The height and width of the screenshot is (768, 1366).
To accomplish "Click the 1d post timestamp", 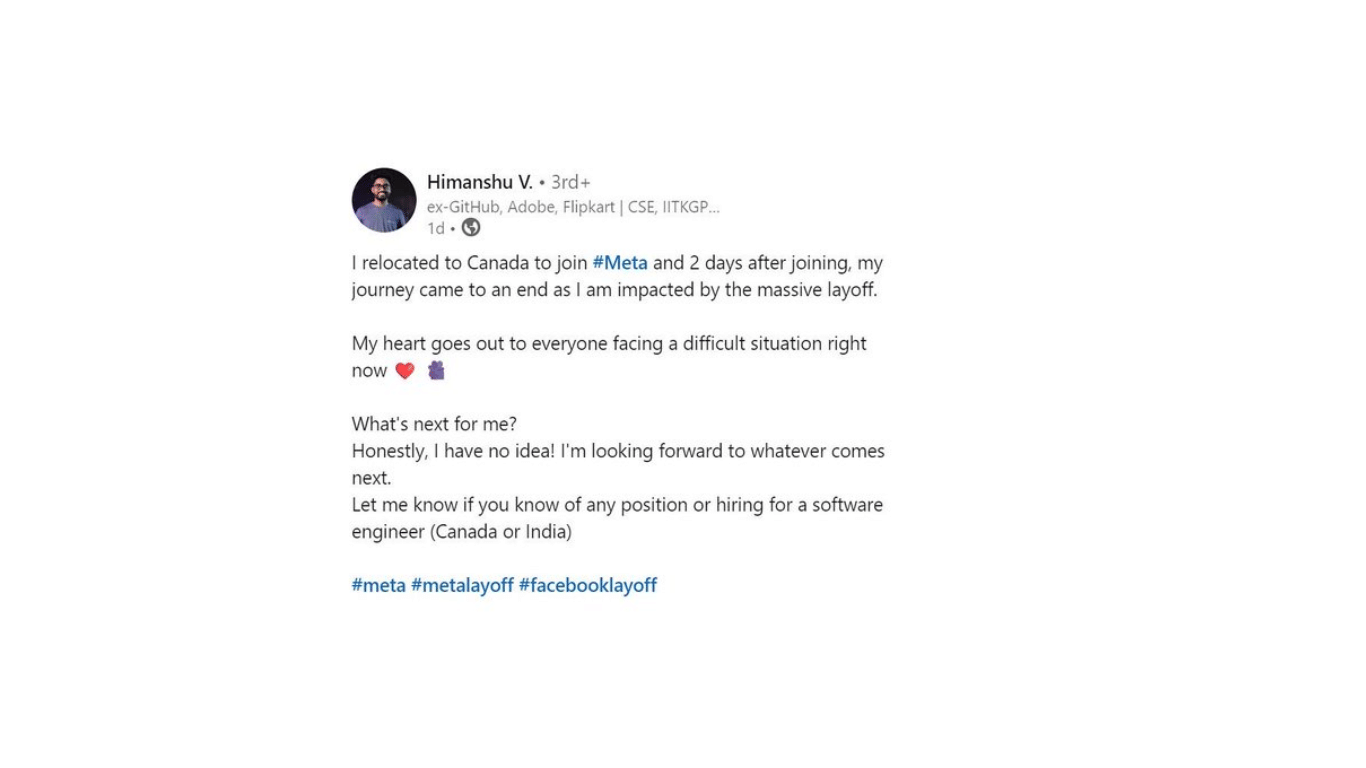I will point(435,228).
